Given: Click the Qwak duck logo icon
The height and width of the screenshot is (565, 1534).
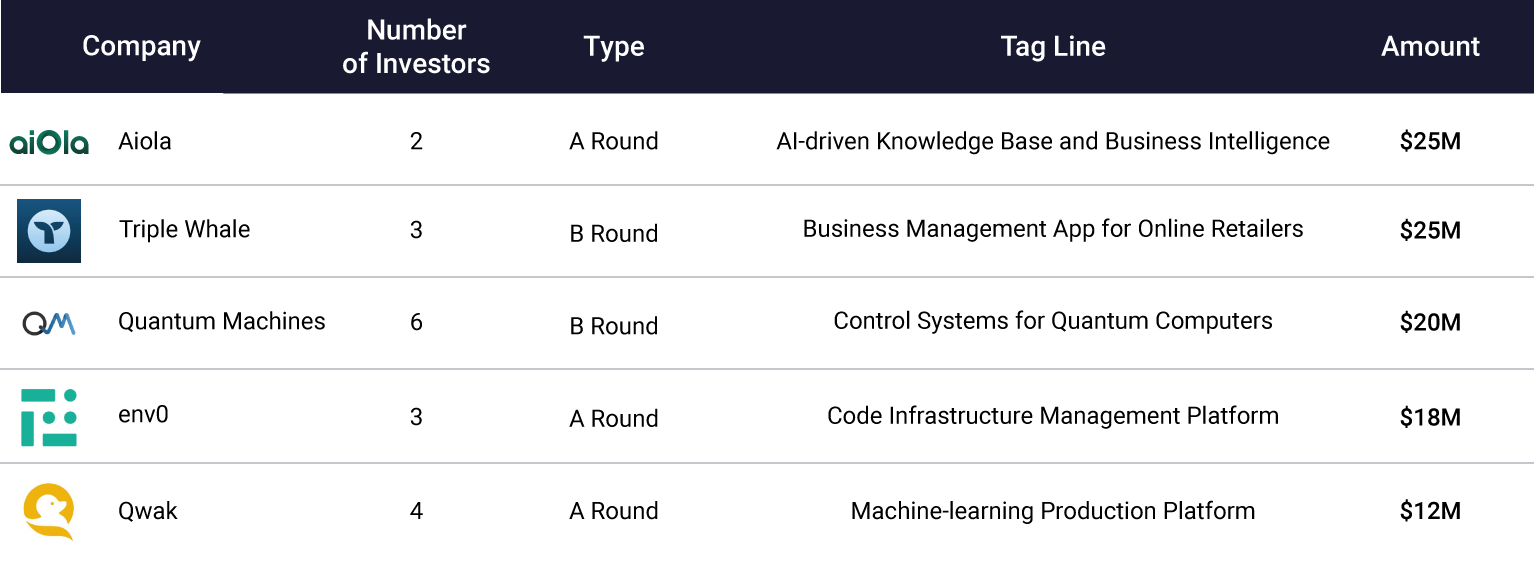Looking at the screenshot, I should pos(49,511).
